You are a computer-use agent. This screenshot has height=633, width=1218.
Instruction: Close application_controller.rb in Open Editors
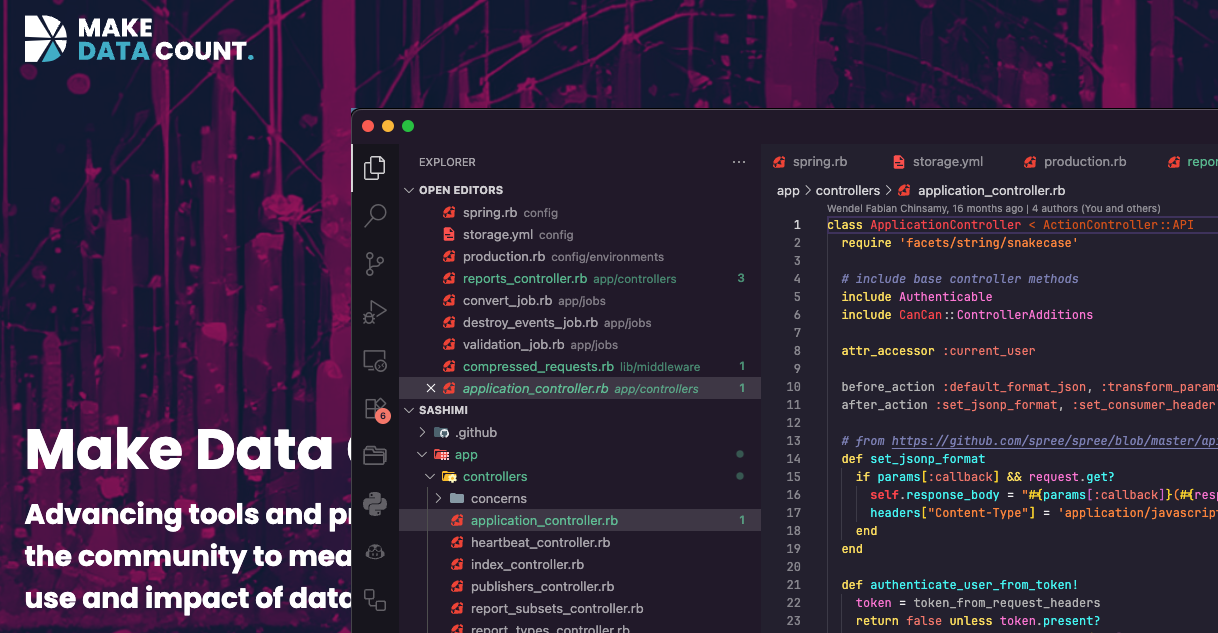point(431,388)
